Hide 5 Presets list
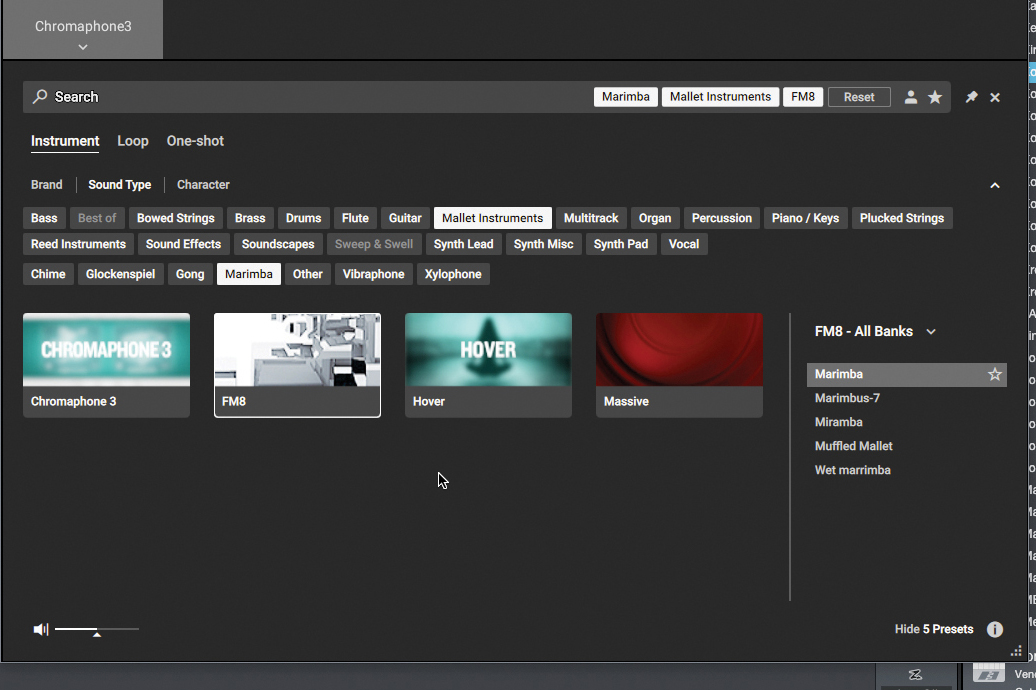1036x690 pixels. click(934, 629)
